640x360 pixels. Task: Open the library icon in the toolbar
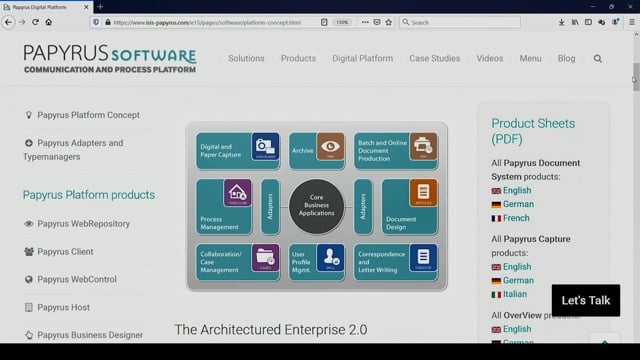pos(575,22)
